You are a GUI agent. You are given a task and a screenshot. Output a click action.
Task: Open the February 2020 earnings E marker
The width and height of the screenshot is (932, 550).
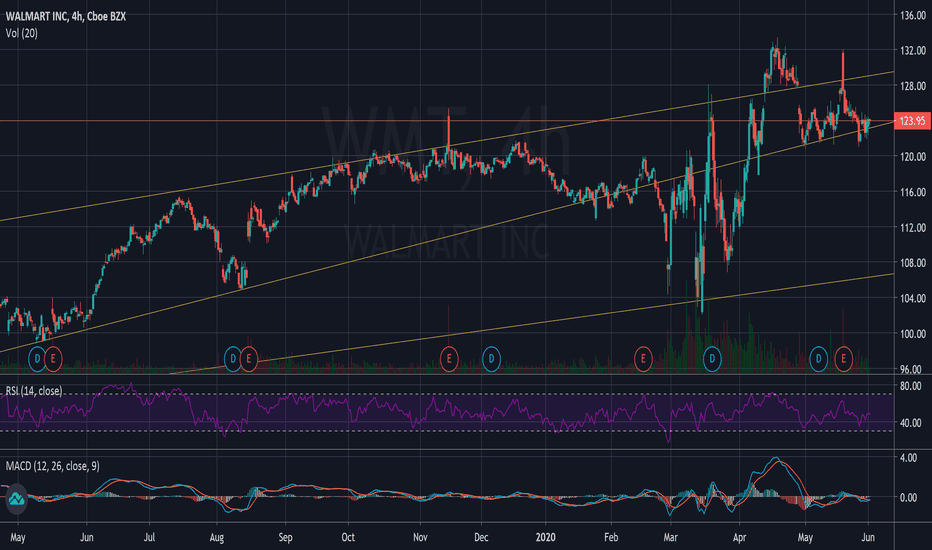point(643,359)
